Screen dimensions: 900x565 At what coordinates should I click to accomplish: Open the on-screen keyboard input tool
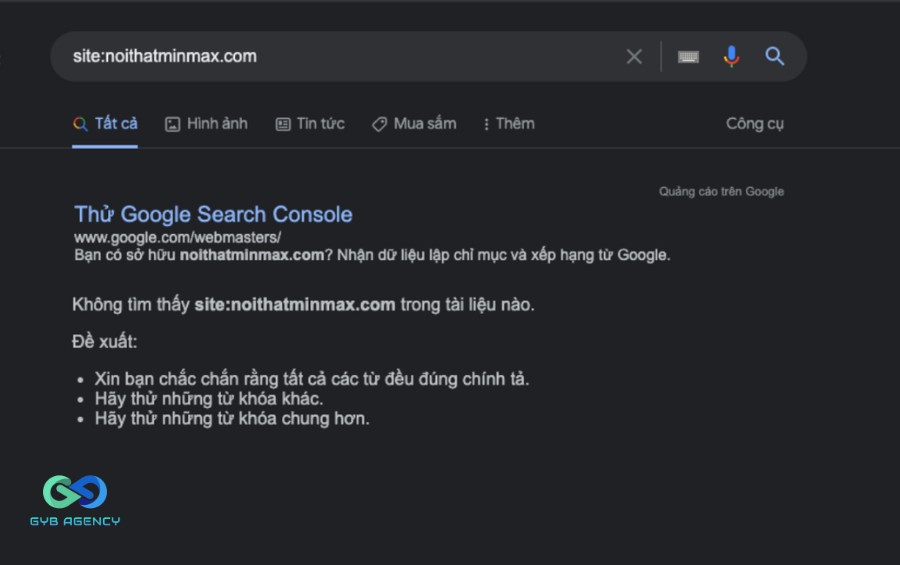(x=688, y=56)
